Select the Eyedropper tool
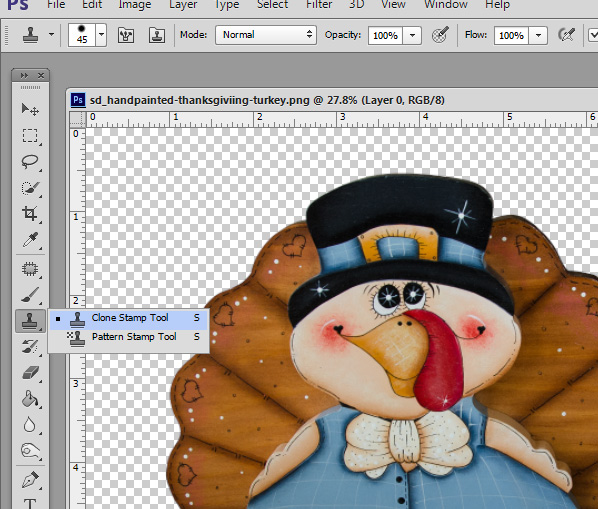The image size is (598, 509). pyautogui.click(x=30, y=239)
